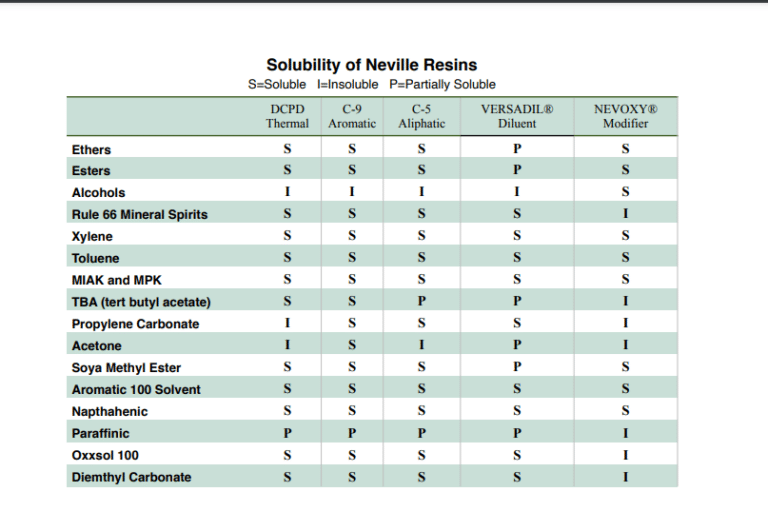Select the 'Napthahenic' row label
This screenshot has height=531, width=768.
pos(110,411)
